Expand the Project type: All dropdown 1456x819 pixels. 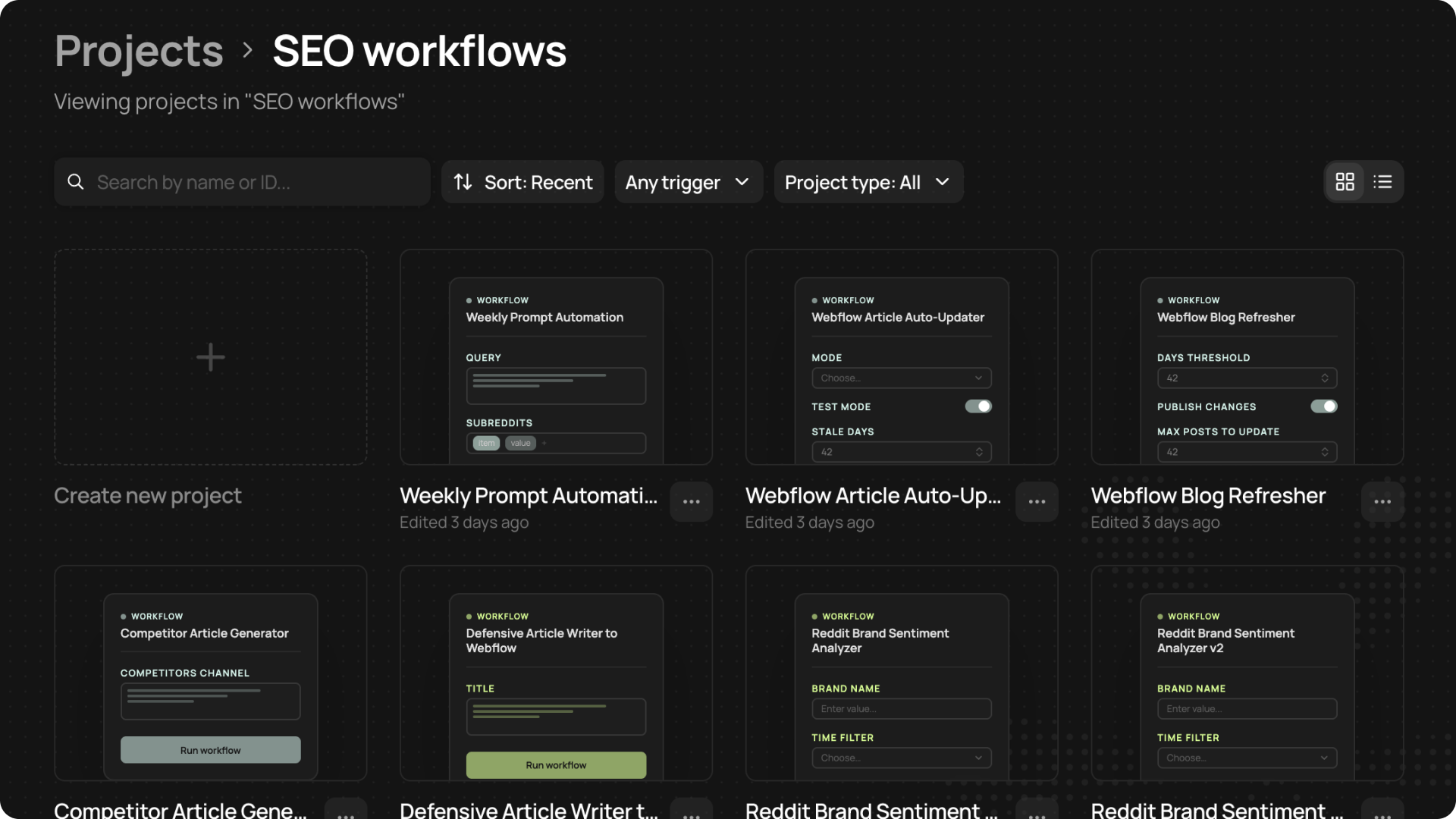coord(868,182)
